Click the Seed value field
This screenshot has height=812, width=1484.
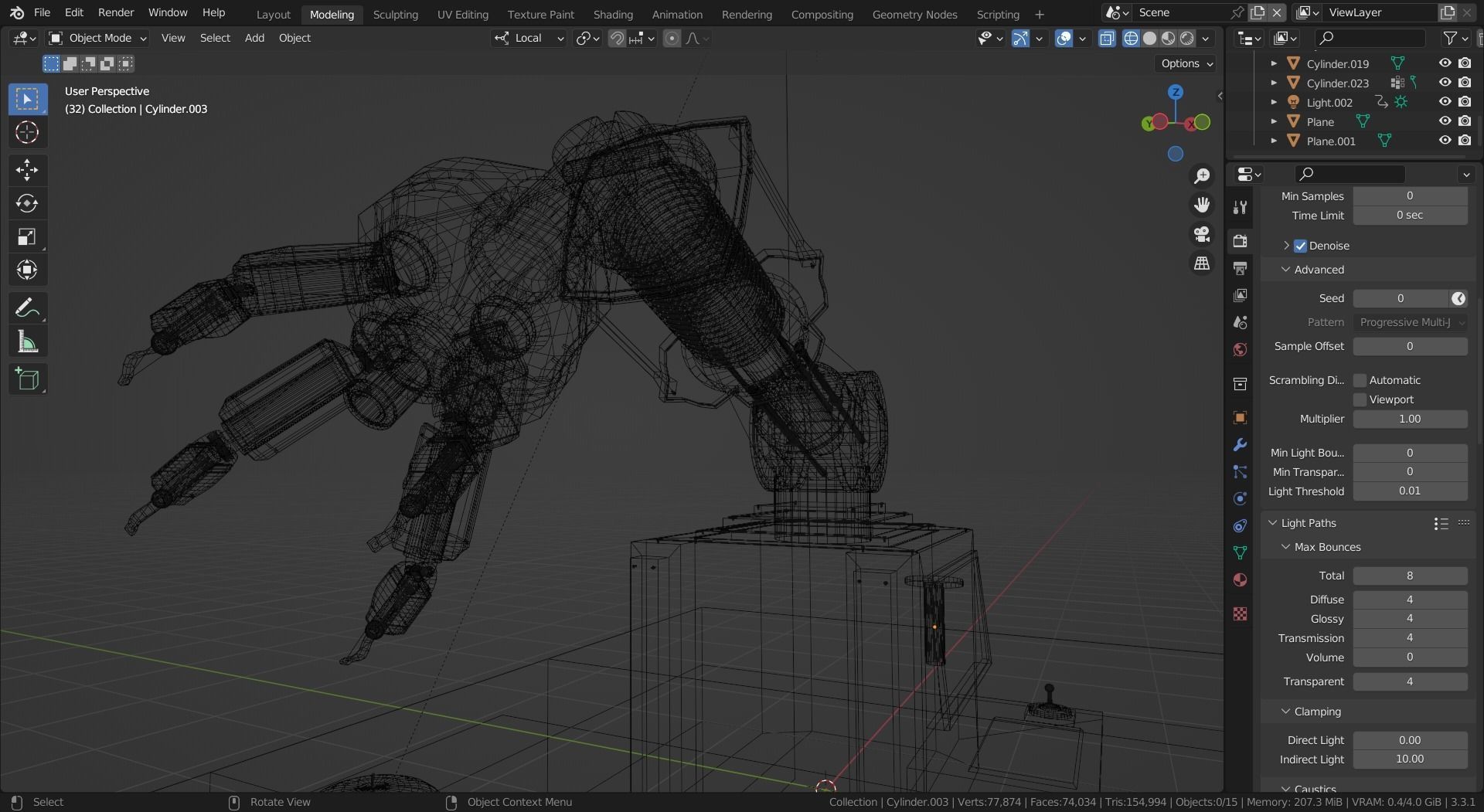(1401, 298)
